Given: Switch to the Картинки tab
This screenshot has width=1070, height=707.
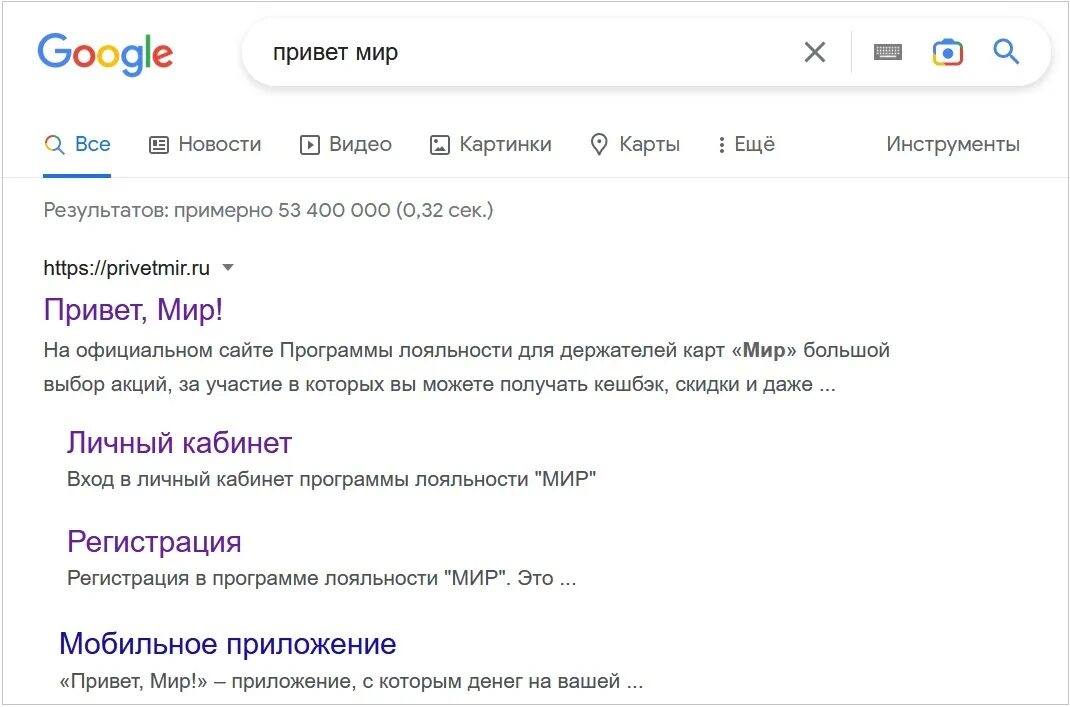Looking at the screenshot, I should [x=491, y=145].
